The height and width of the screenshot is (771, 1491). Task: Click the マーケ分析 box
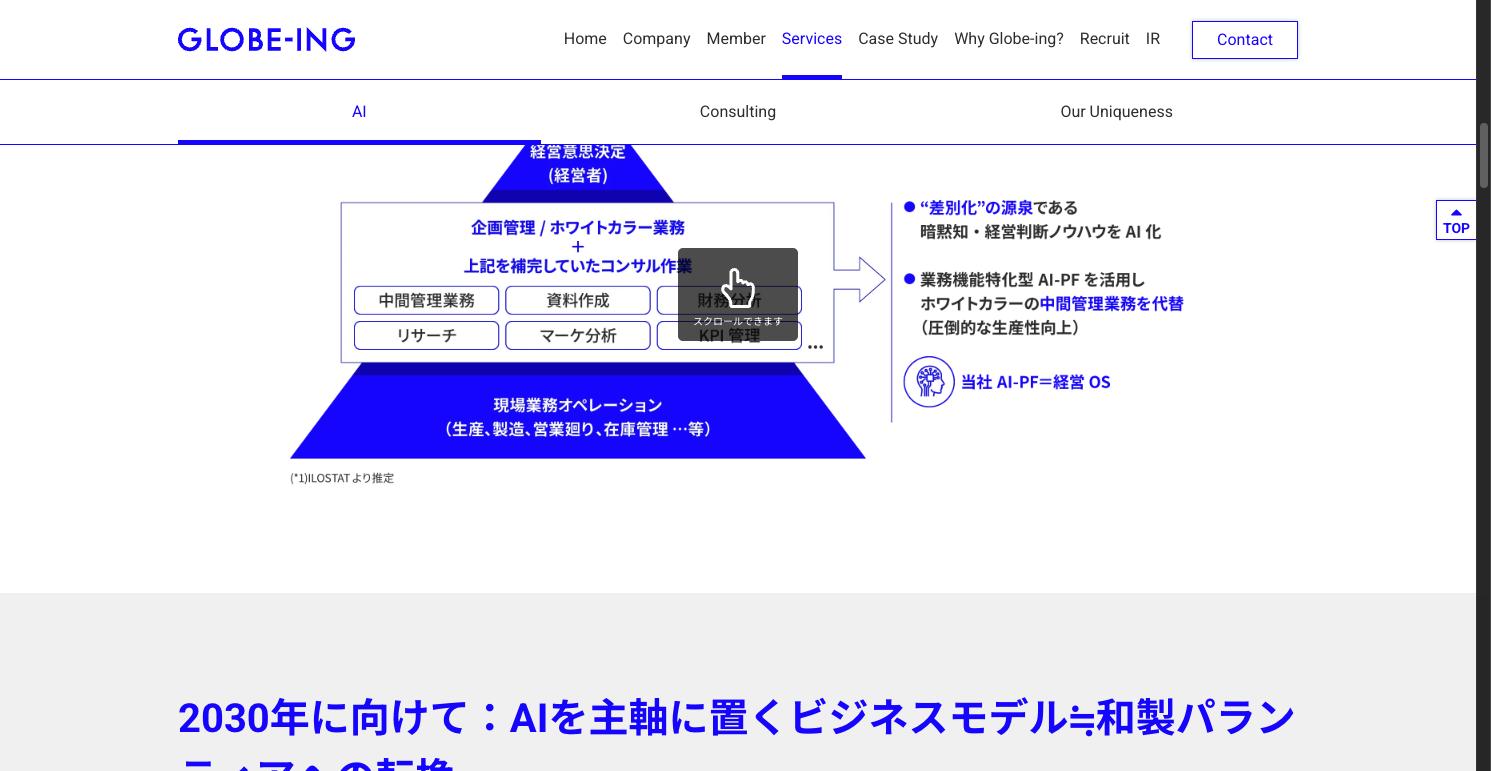pos(578,335)
